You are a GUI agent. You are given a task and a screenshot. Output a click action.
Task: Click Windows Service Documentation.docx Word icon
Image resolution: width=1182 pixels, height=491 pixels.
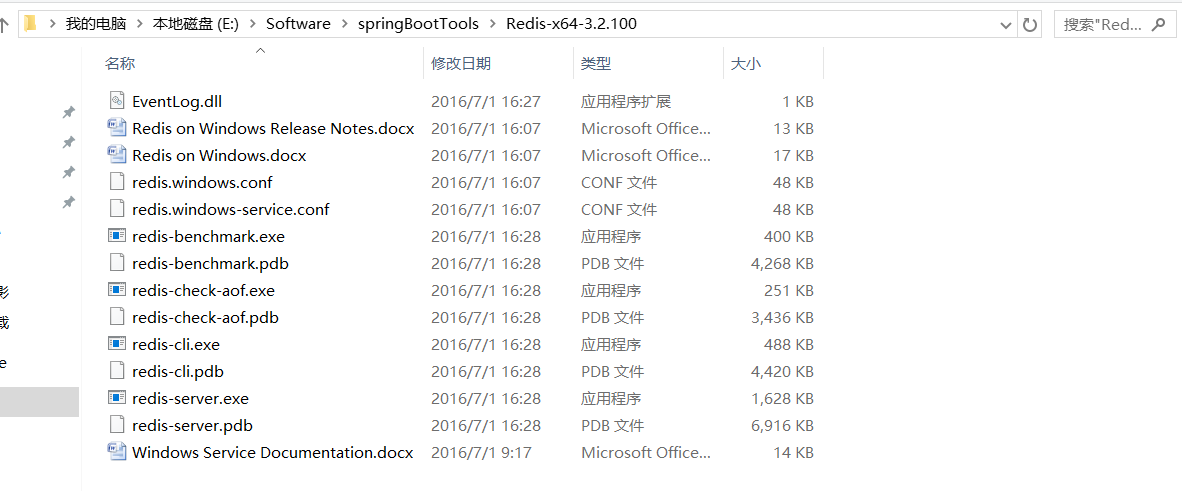[116, 452]
